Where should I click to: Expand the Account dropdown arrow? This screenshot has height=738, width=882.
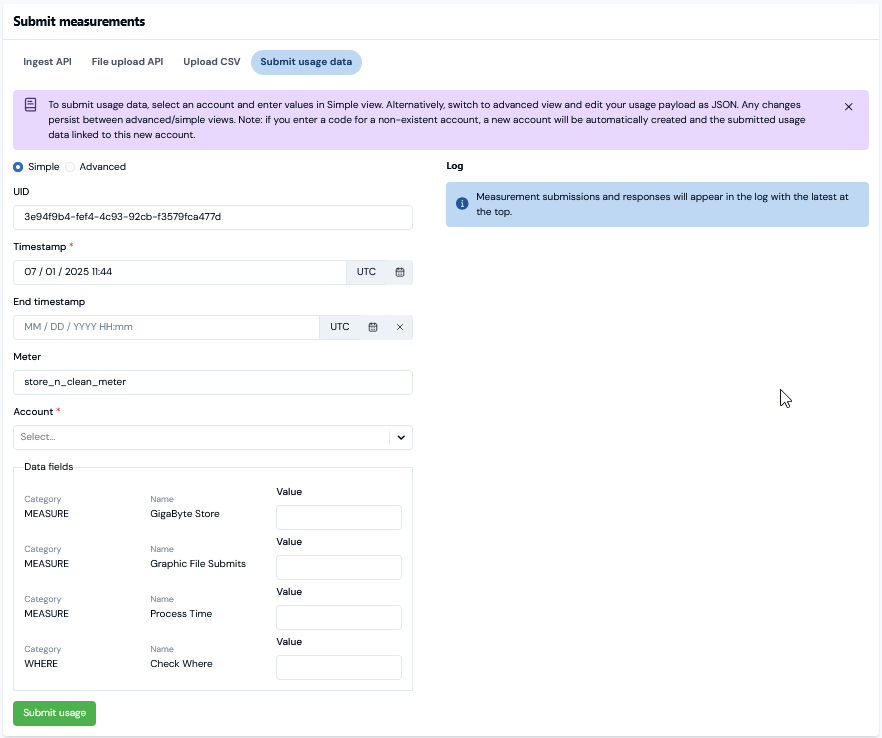coord(401,438)
